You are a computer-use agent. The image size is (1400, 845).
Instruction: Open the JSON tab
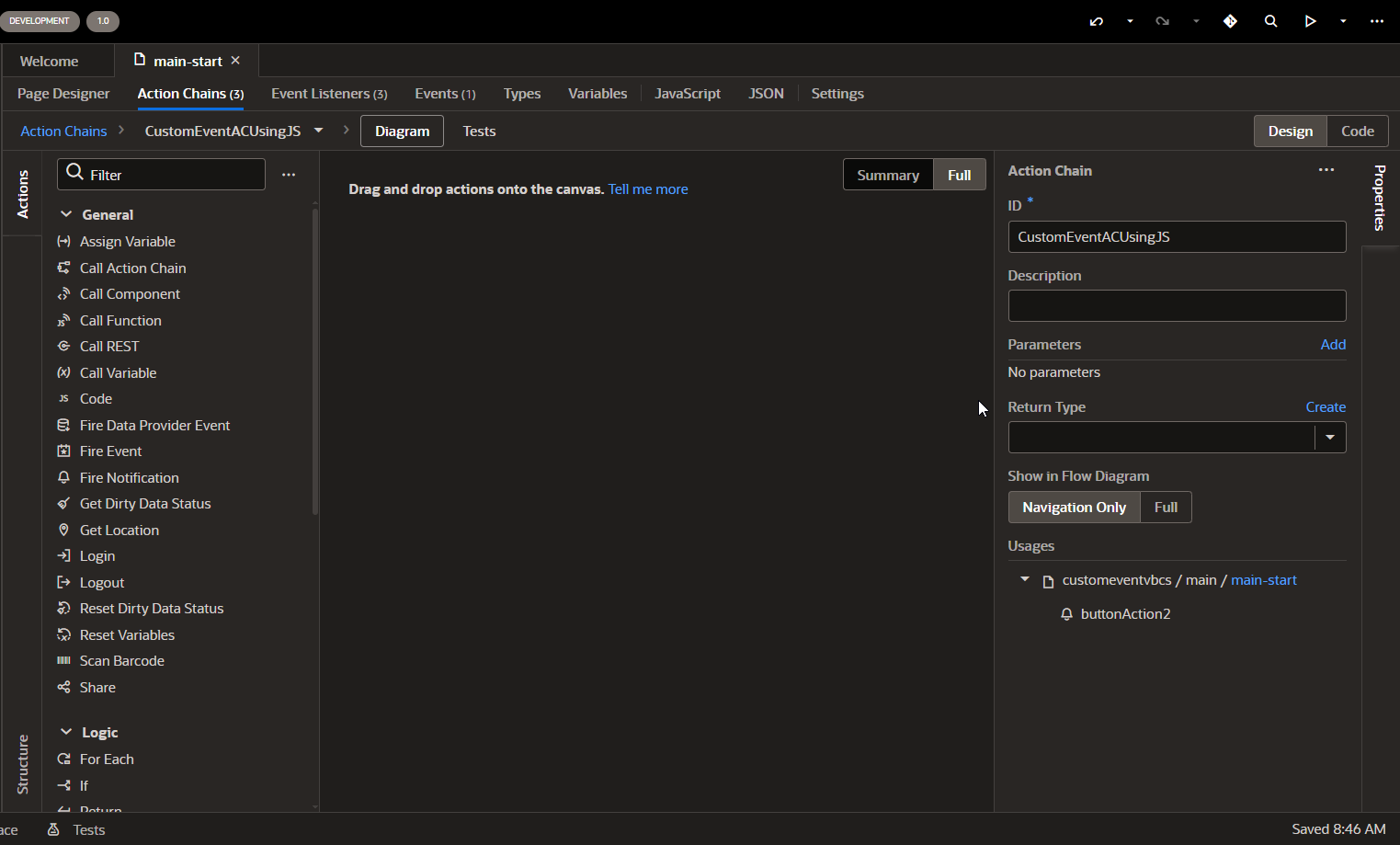[766, 94]
